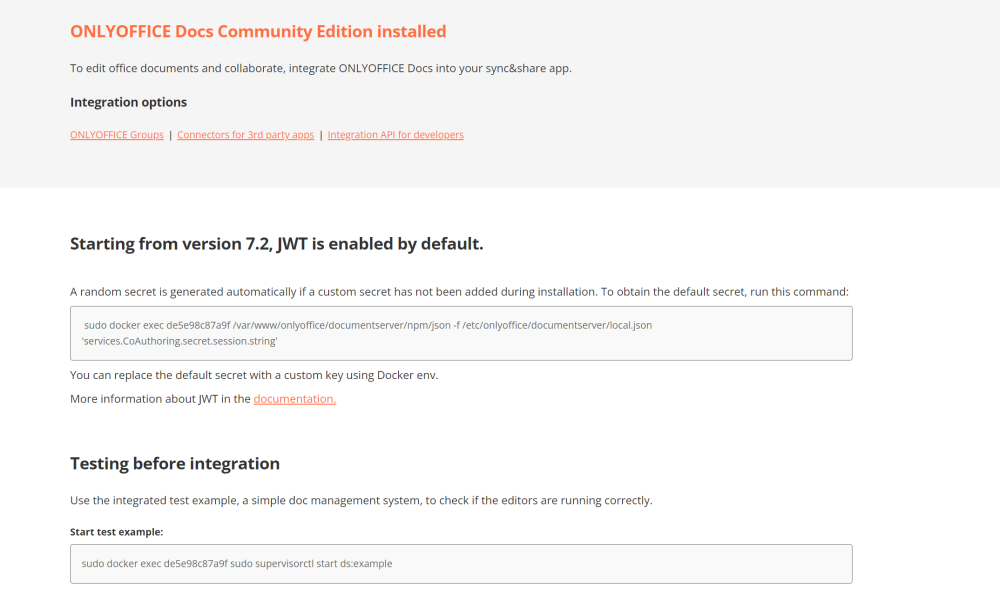1000x603 pixels.
Task: Click 'Use the integrated test example' sentence
Action: [x=361, y=500]
